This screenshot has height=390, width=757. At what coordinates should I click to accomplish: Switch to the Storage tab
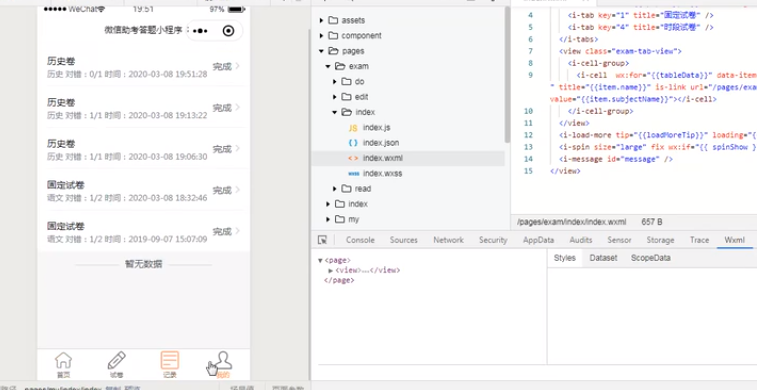pyautogui.click(x=660, y=240)
